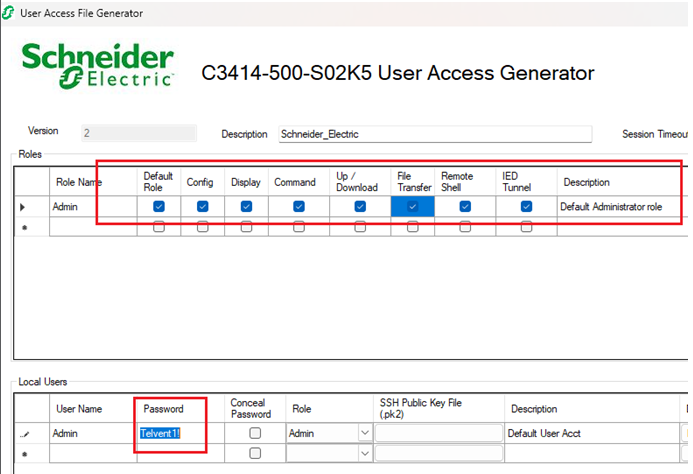Open Role dropdown for Admin user
Viewport: 693px width, 474px height.
[x=365, y=433]
